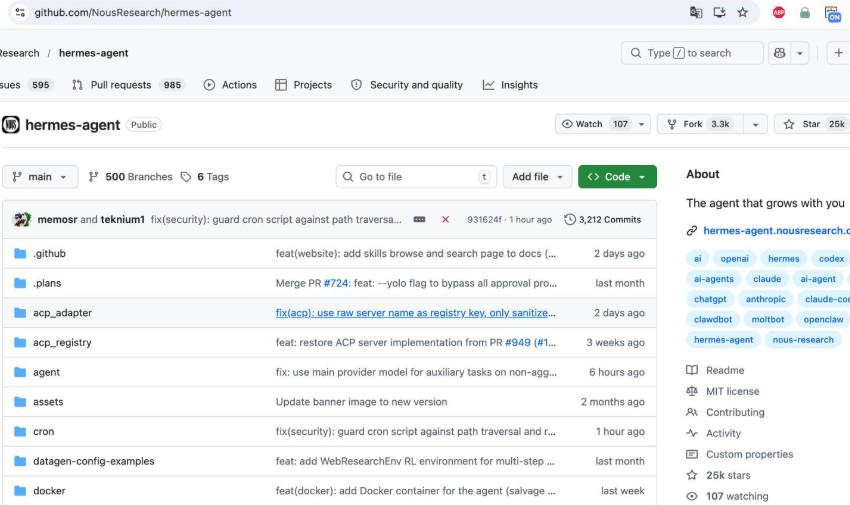Image resolution: width=850 pixels, height=505 pixels.
Task: Click the Go to file search box
Action: click(416, 177)
